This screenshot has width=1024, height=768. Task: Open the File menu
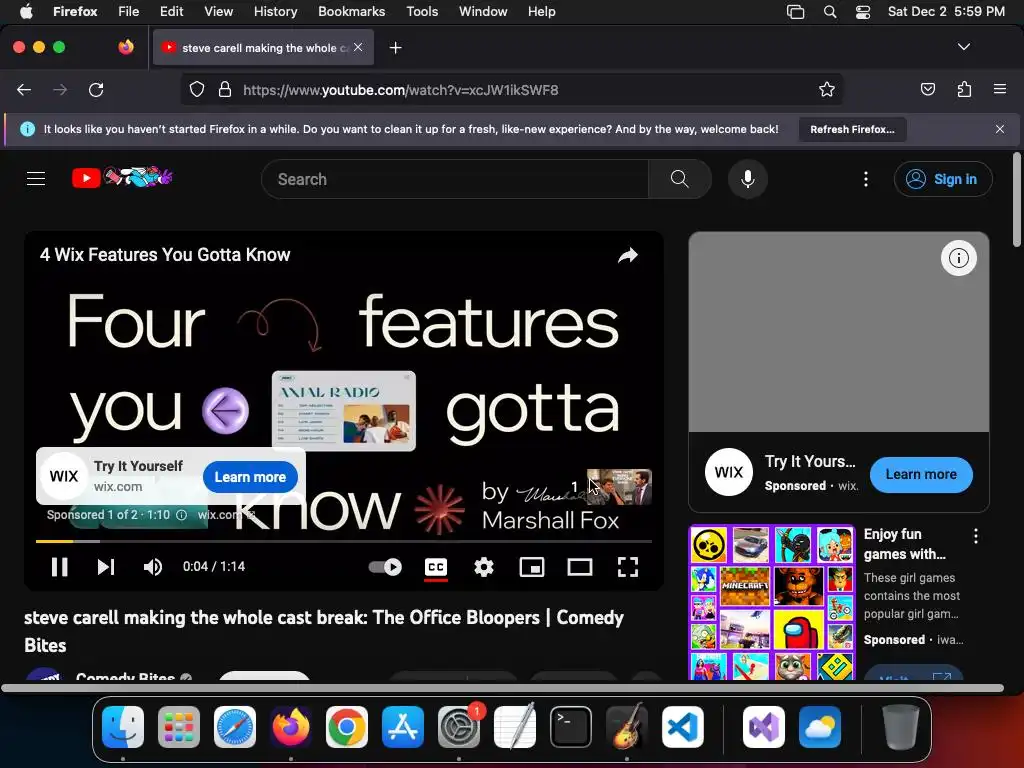pyautogui.click(x=129, y=12)
